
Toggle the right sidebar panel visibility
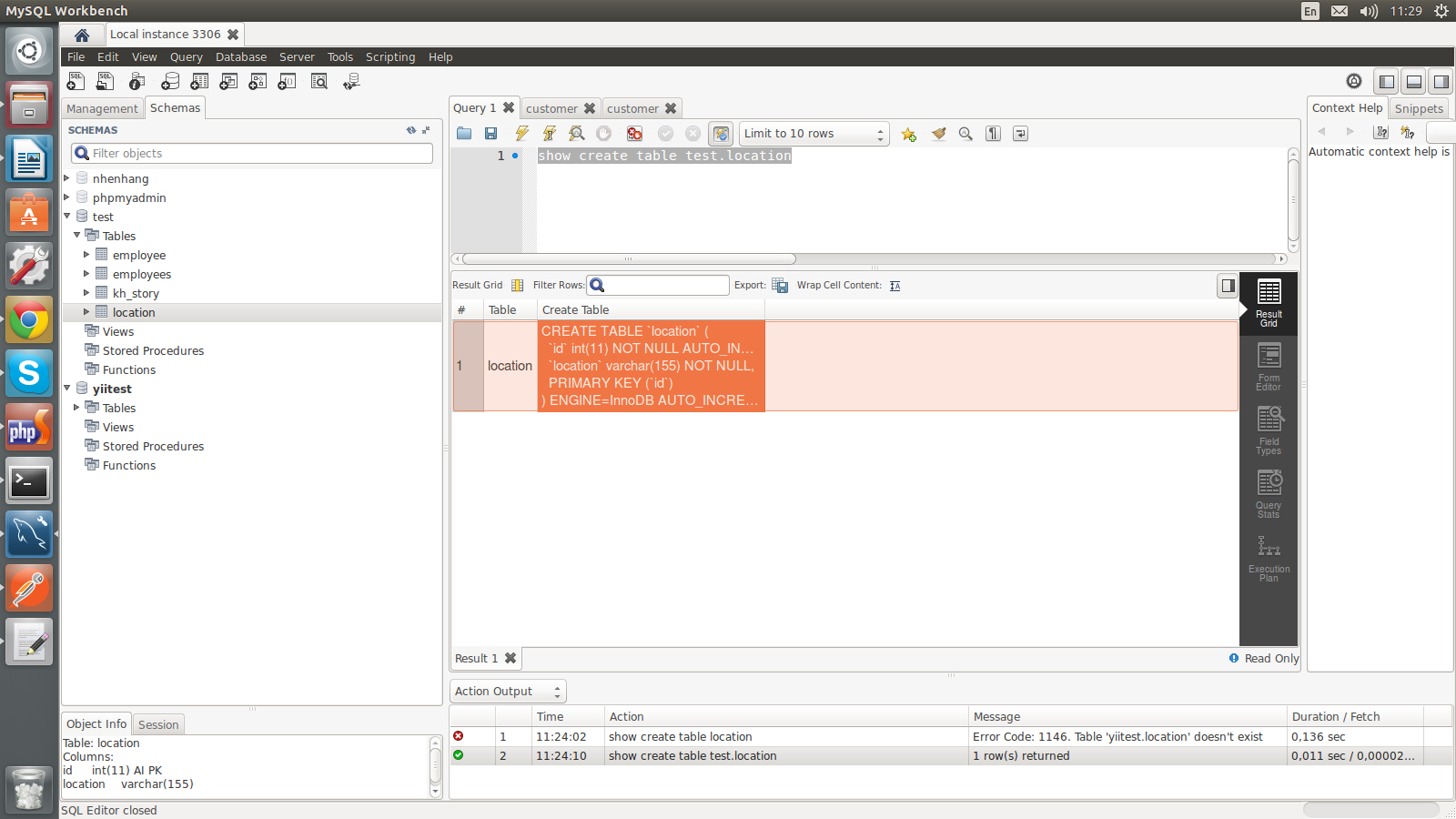pos(1441,82)
